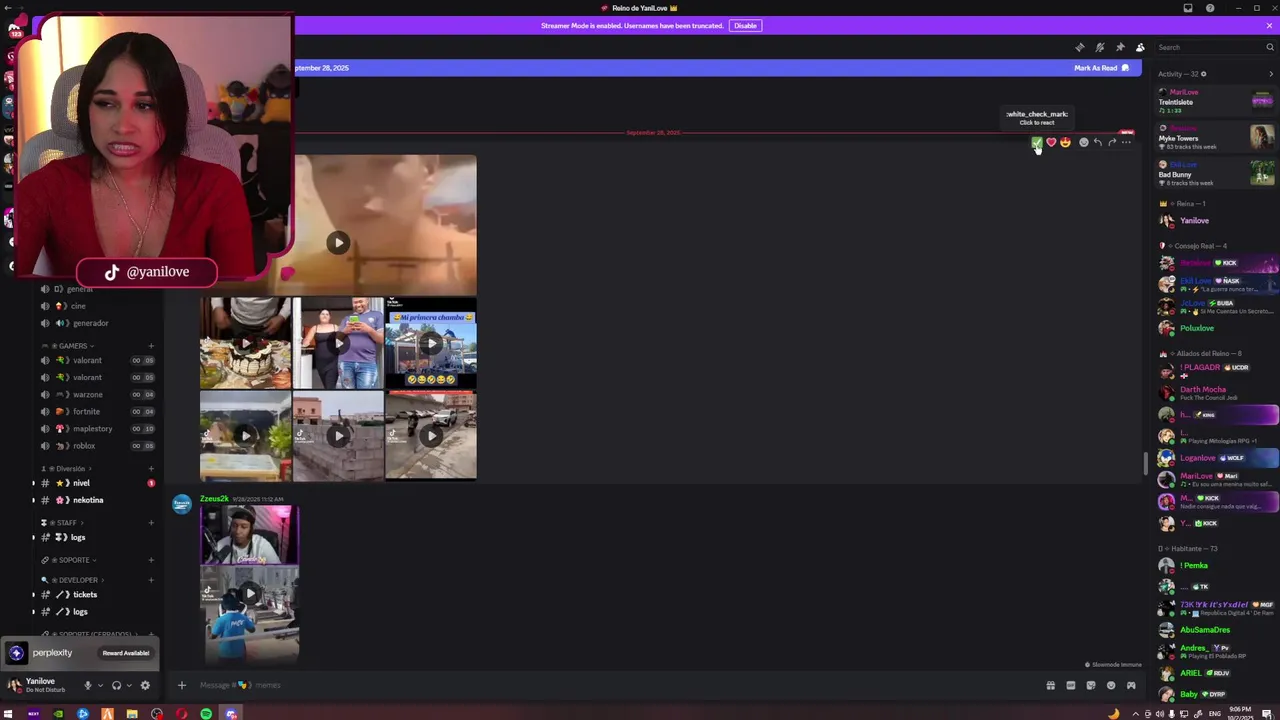
Task: Open the Treintisiete activity card
Action: [x=1216, y=101]
